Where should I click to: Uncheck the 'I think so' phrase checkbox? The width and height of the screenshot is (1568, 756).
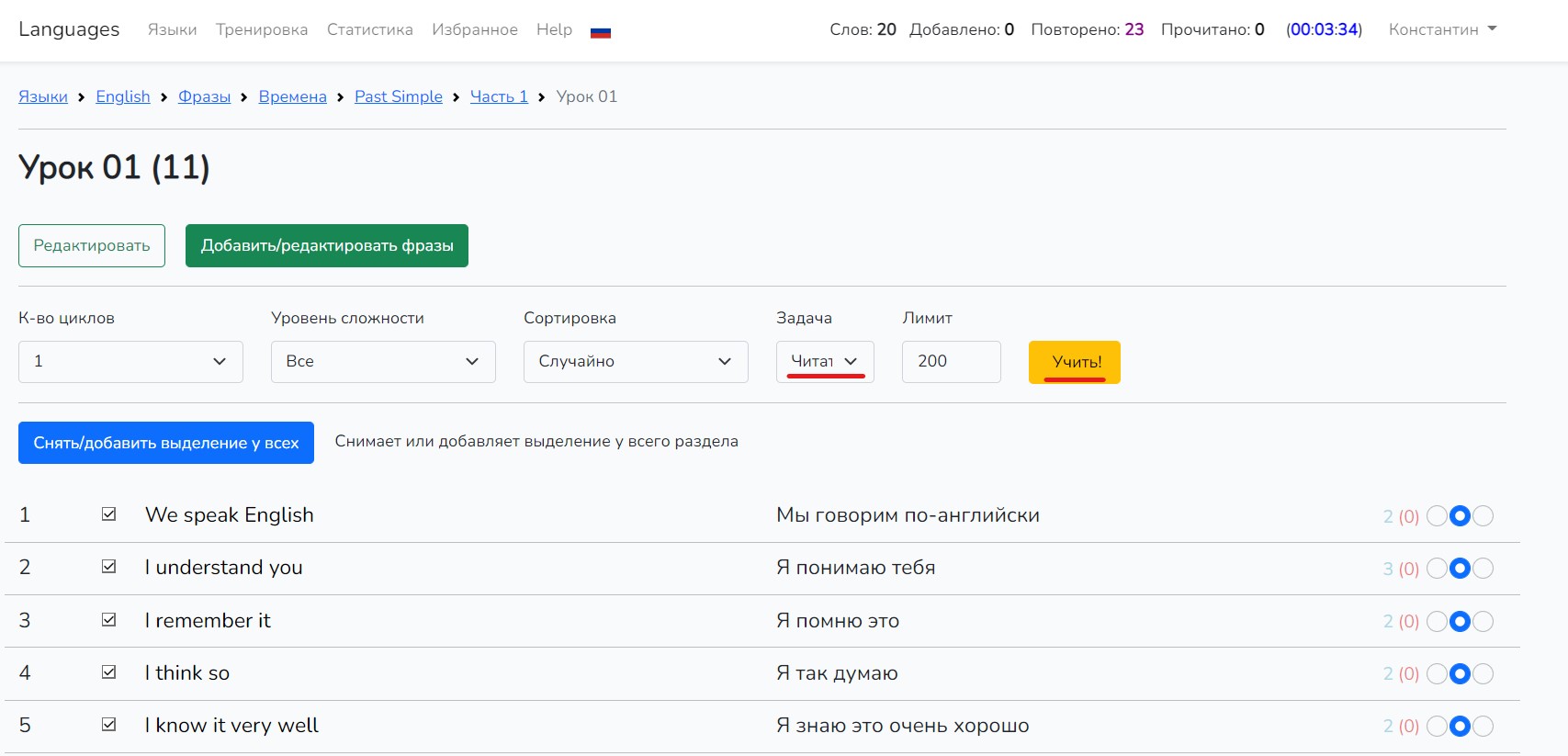click(x=109, y=672)
